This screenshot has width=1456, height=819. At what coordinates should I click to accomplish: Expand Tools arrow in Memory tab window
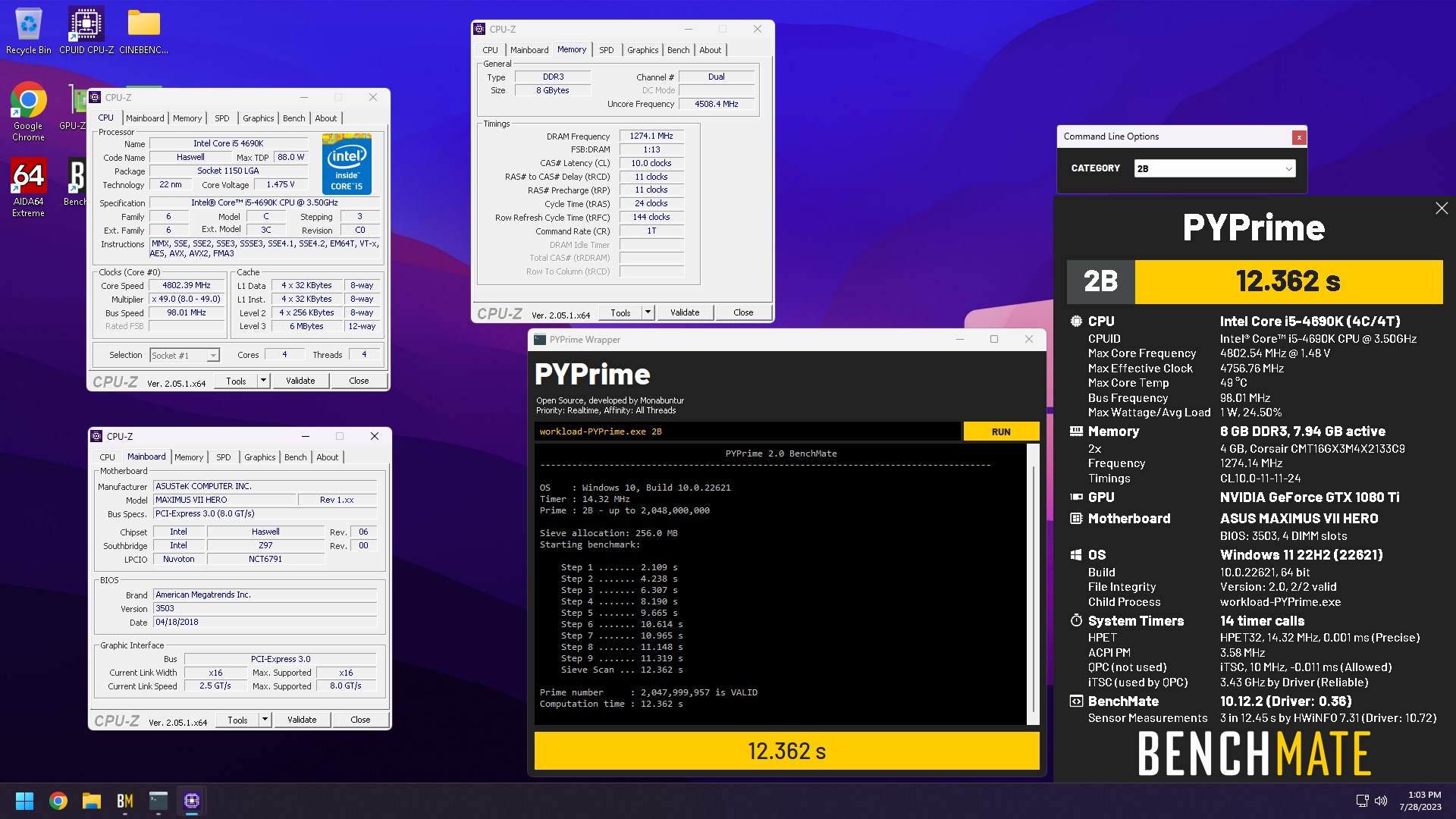[x=648, y=312]
